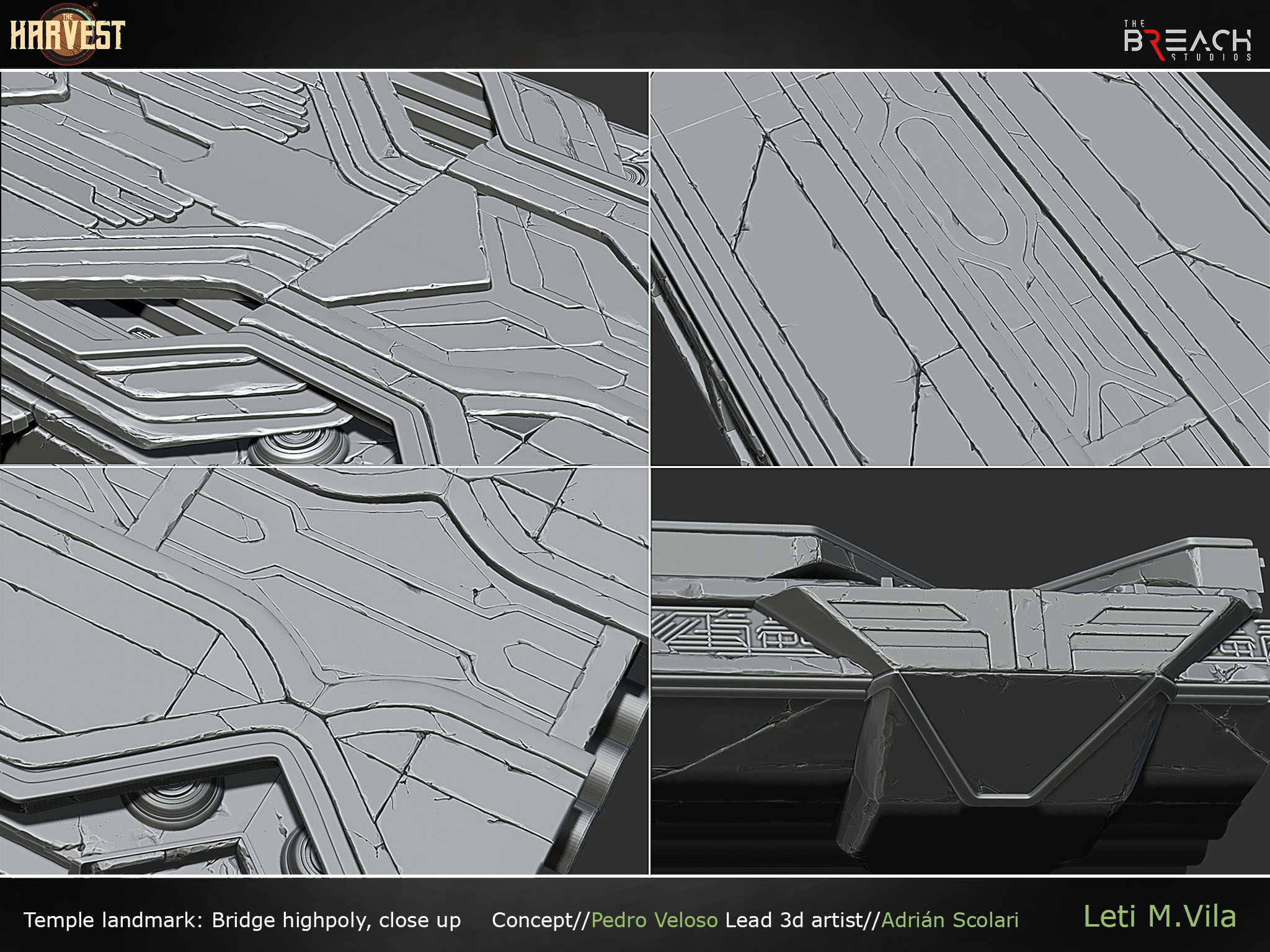The height and width of the screenshot is (952, 1270).
Task: Open the top-left bridge close-up render
Action: click(324, 268)
